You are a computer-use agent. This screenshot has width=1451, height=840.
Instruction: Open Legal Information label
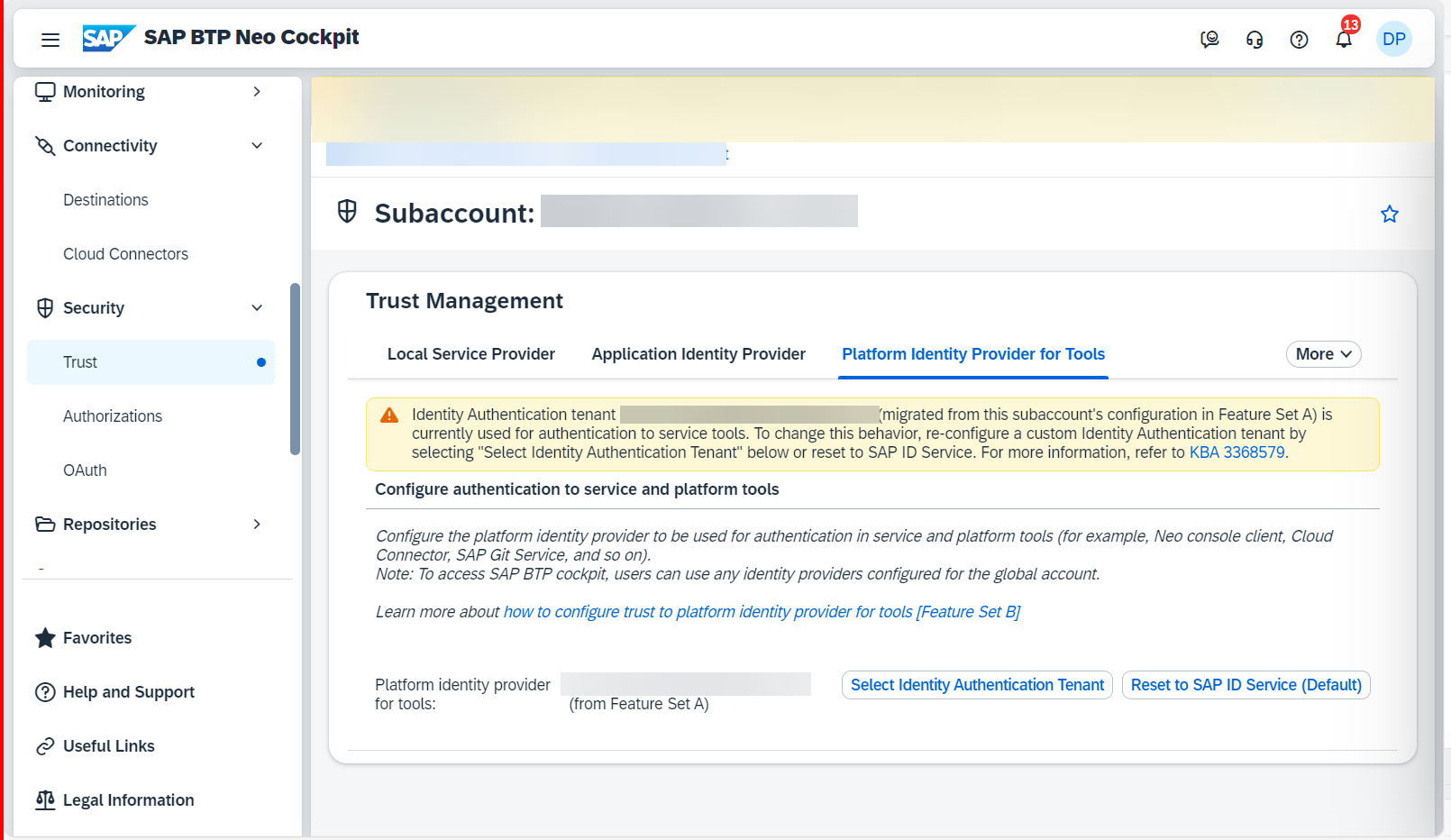(129, 800)
